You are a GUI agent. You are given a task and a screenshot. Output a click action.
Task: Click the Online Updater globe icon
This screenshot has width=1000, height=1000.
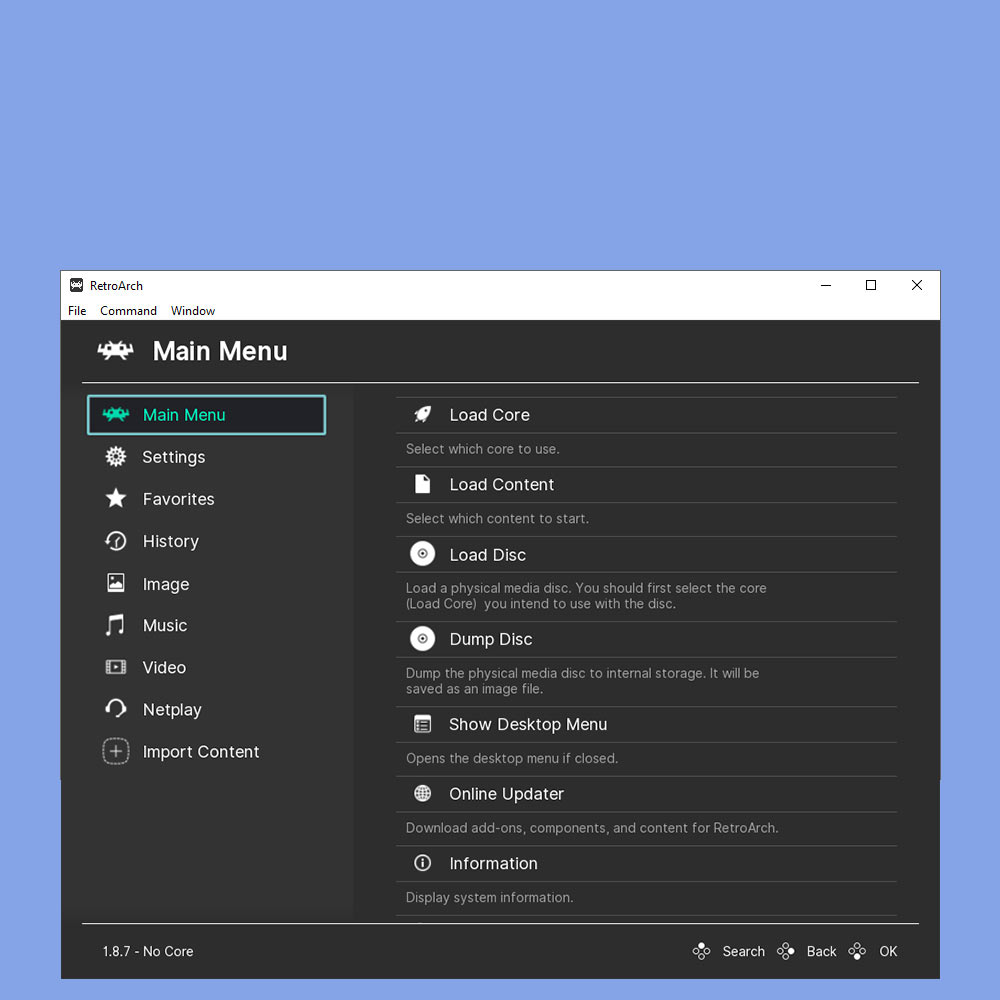point(423,794)
